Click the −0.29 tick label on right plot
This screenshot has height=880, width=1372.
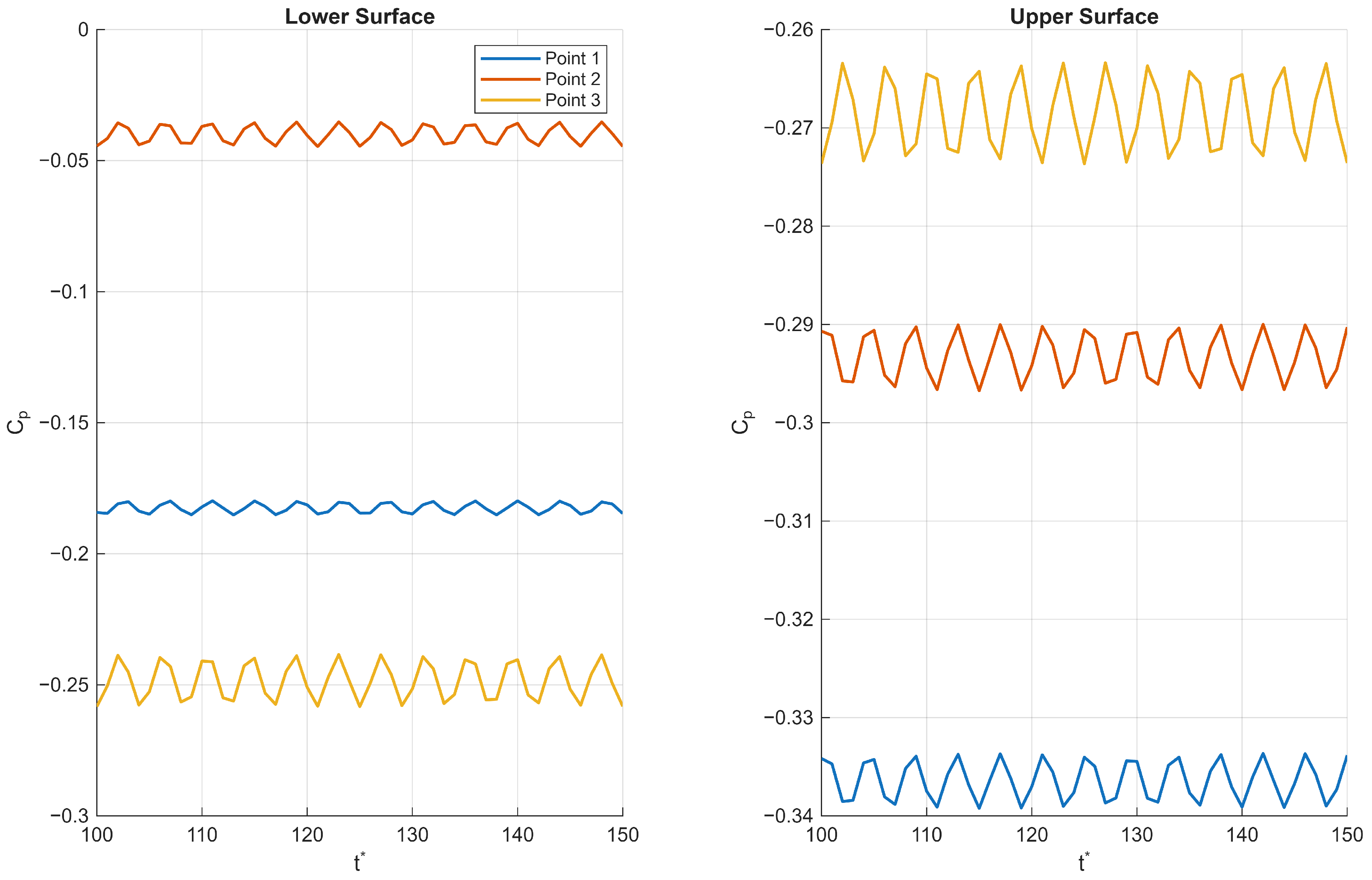point(788,325)
